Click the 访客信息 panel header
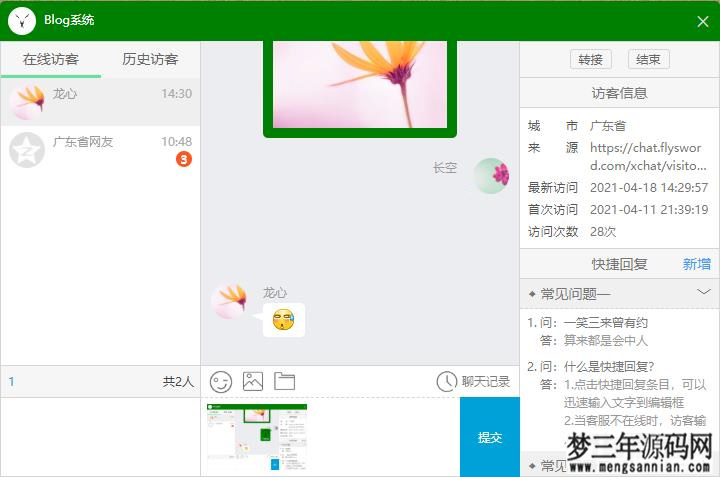Image resolution: width=720 pixels, height=477 pixels. 619,93
